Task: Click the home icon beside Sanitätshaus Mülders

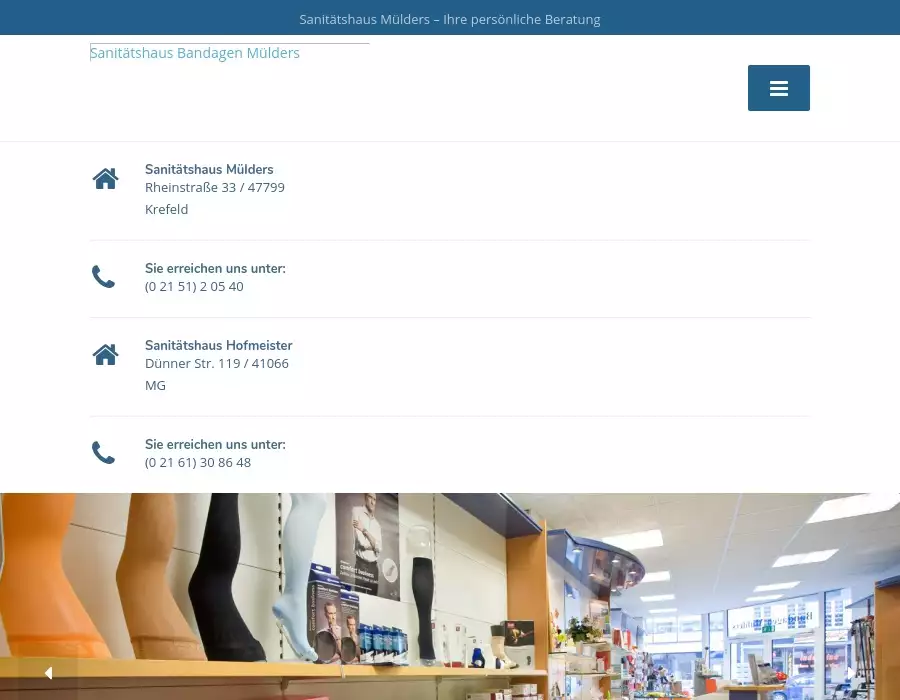Action: point(105,179)
